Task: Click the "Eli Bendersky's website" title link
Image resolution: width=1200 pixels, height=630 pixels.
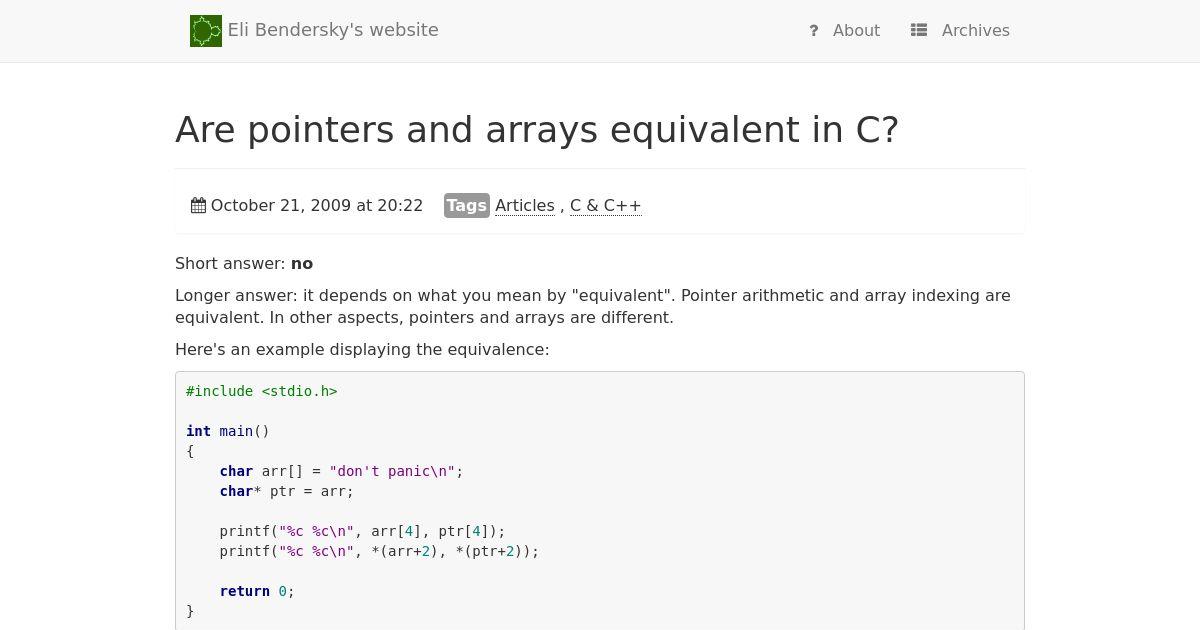Action: point(333,30)
